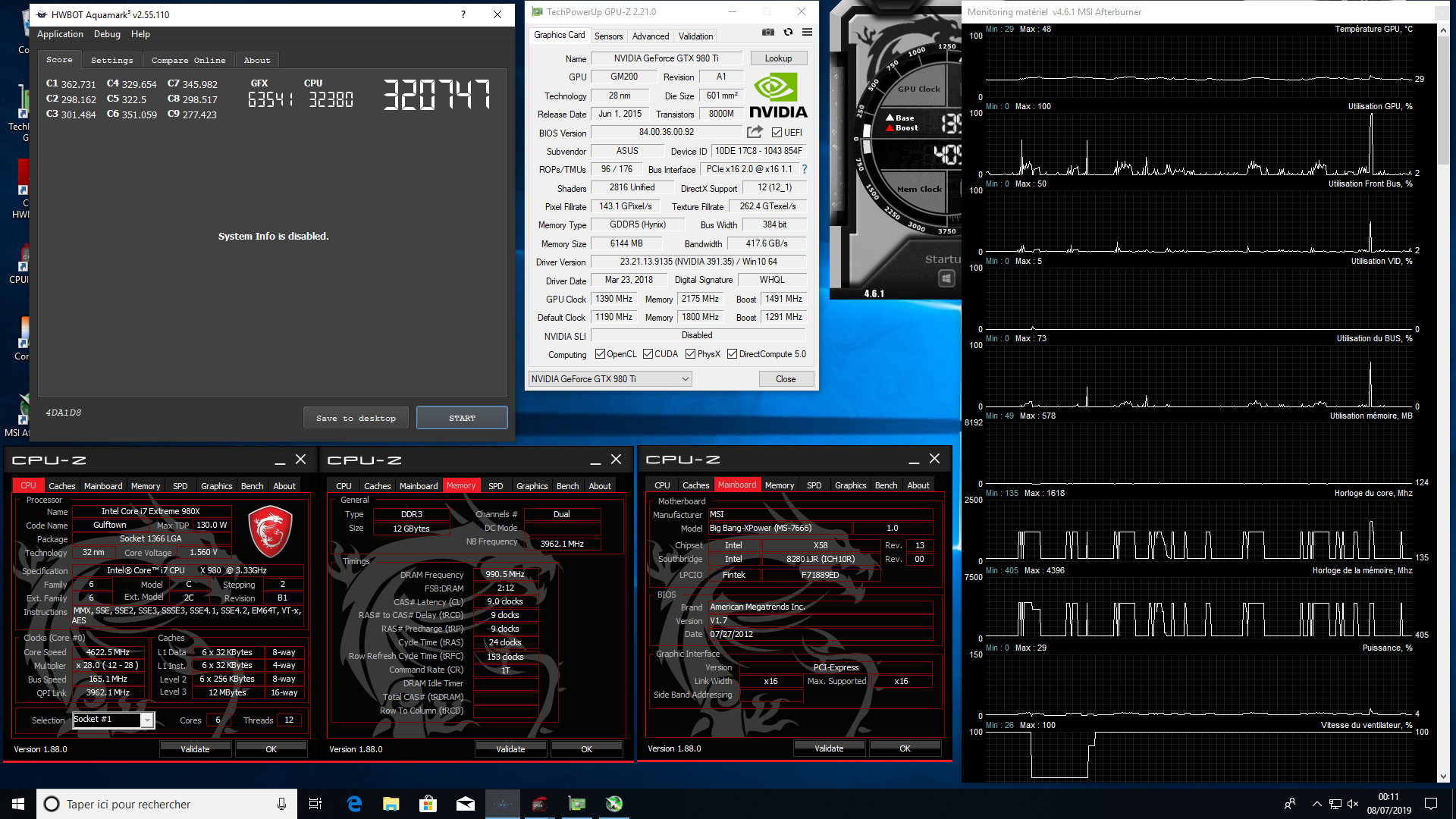The image size is (1456, 819).
Task: Switch to the Compare Online tab
Action: (x=188, y=60)
